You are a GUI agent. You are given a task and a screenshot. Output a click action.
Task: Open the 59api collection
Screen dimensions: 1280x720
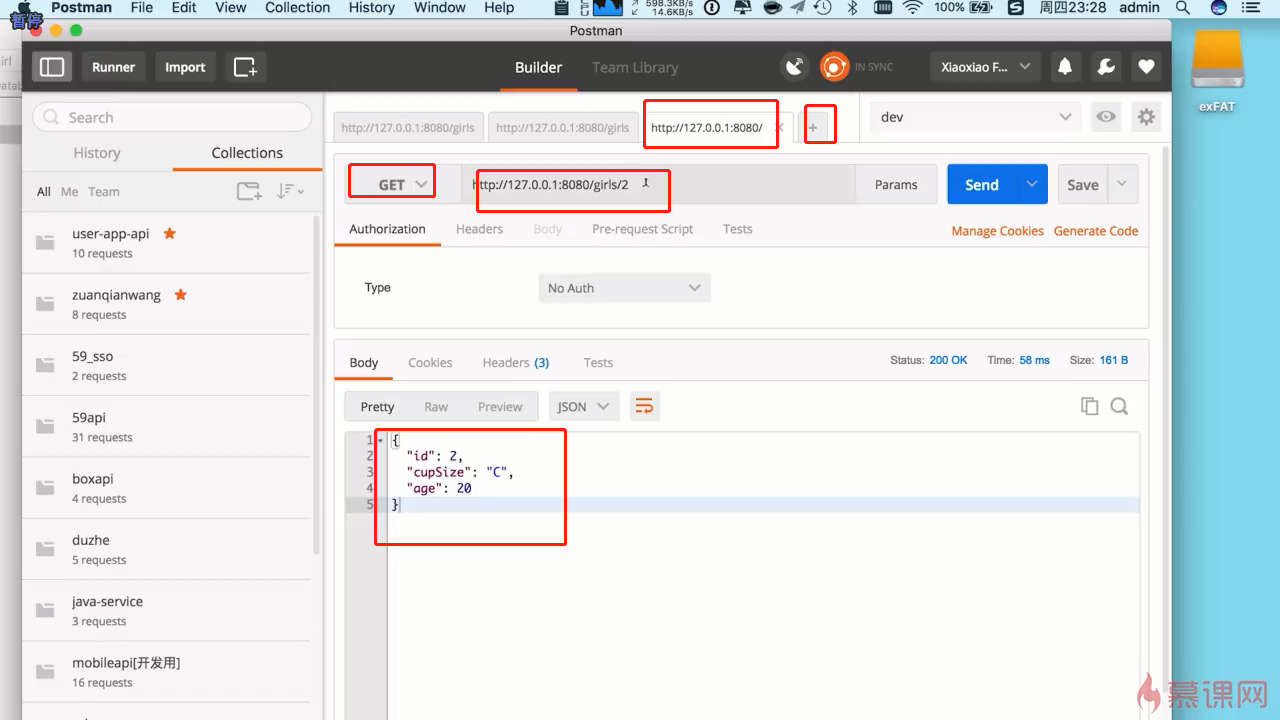pos(166,426)
